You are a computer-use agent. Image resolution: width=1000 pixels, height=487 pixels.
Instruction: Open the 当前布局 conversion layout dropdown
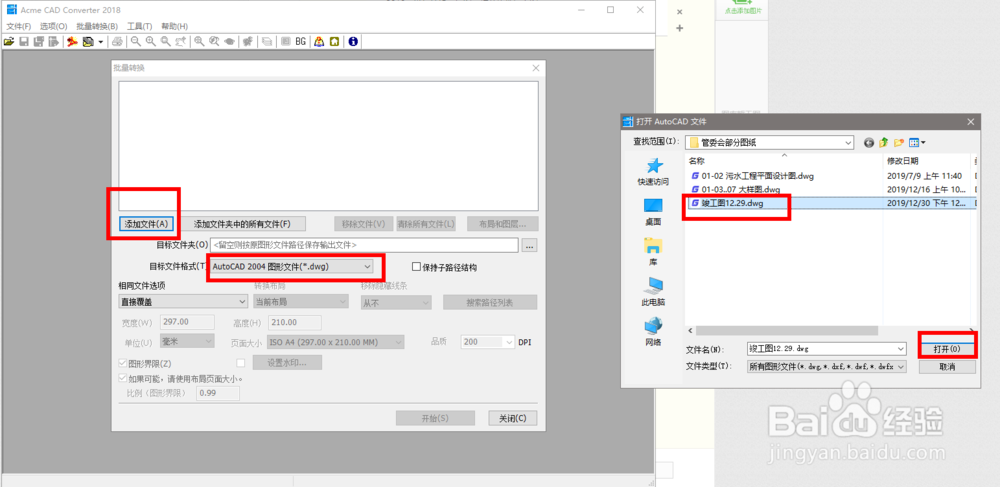[301, 302]
